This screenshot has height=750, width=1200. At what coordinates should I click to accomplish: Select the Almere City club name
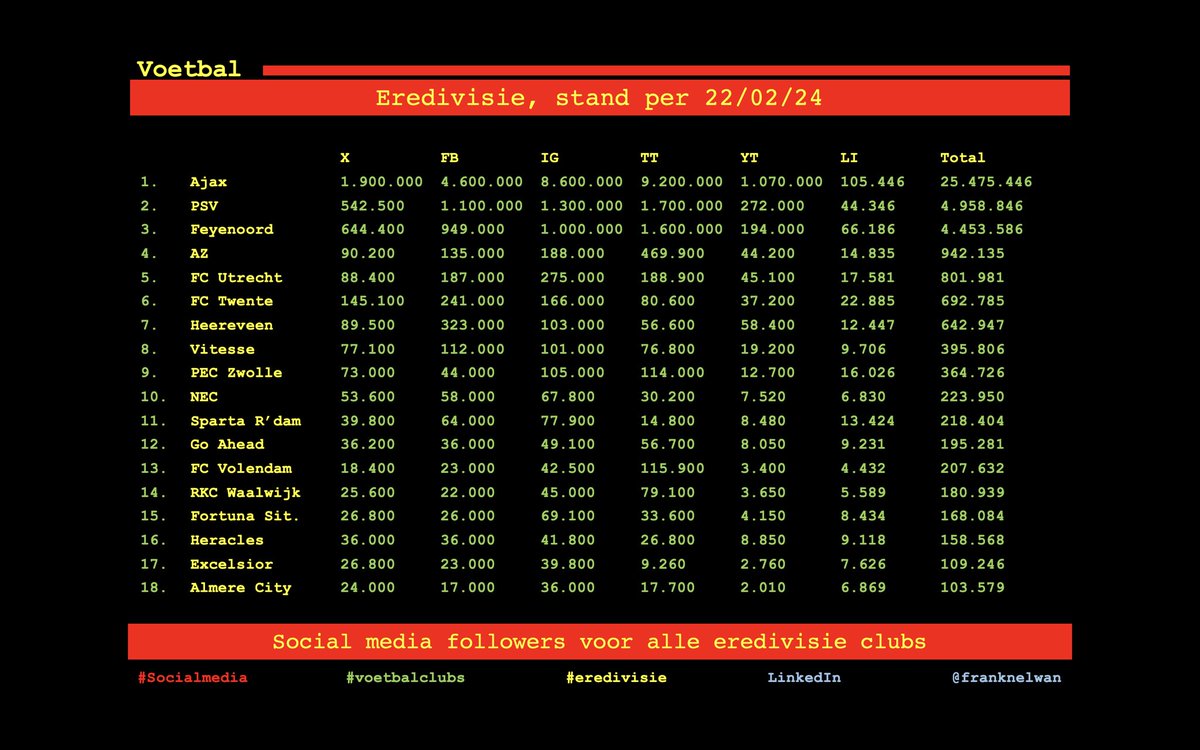click(x=241, y=587)
